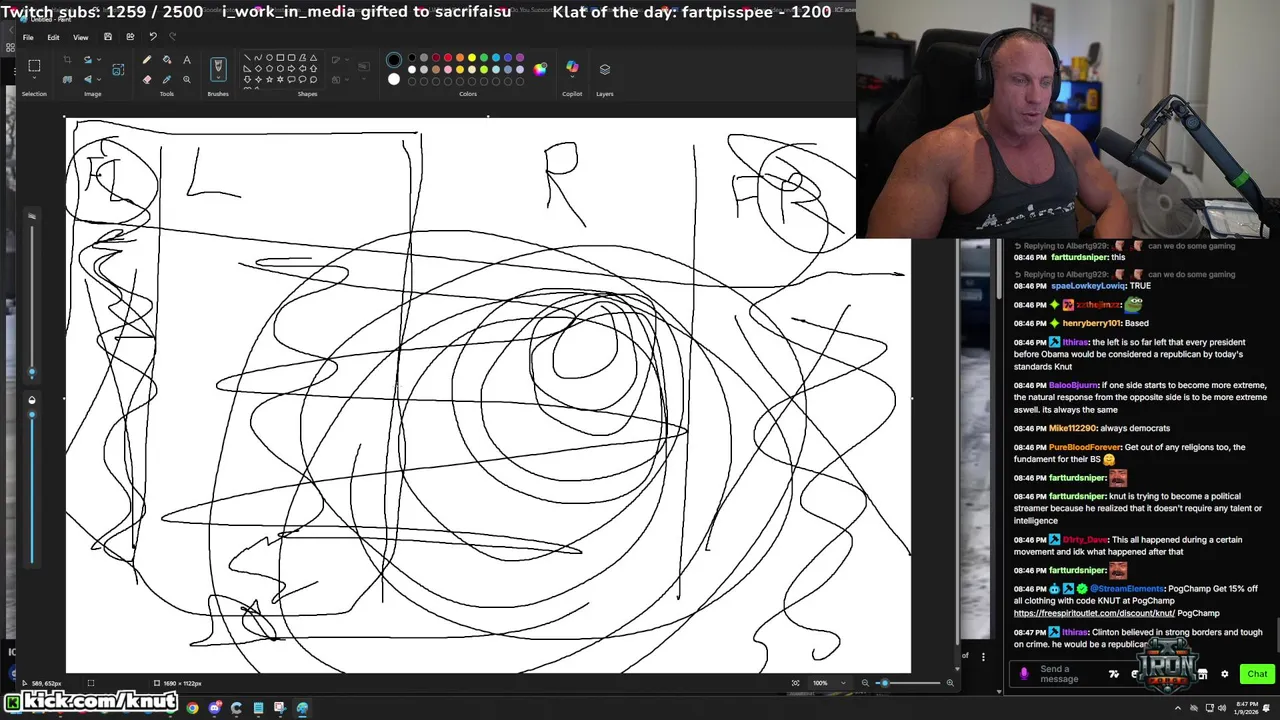Open Discord from the taskbar
Viewport: 1280px width, 720px height.
(214, 708)
